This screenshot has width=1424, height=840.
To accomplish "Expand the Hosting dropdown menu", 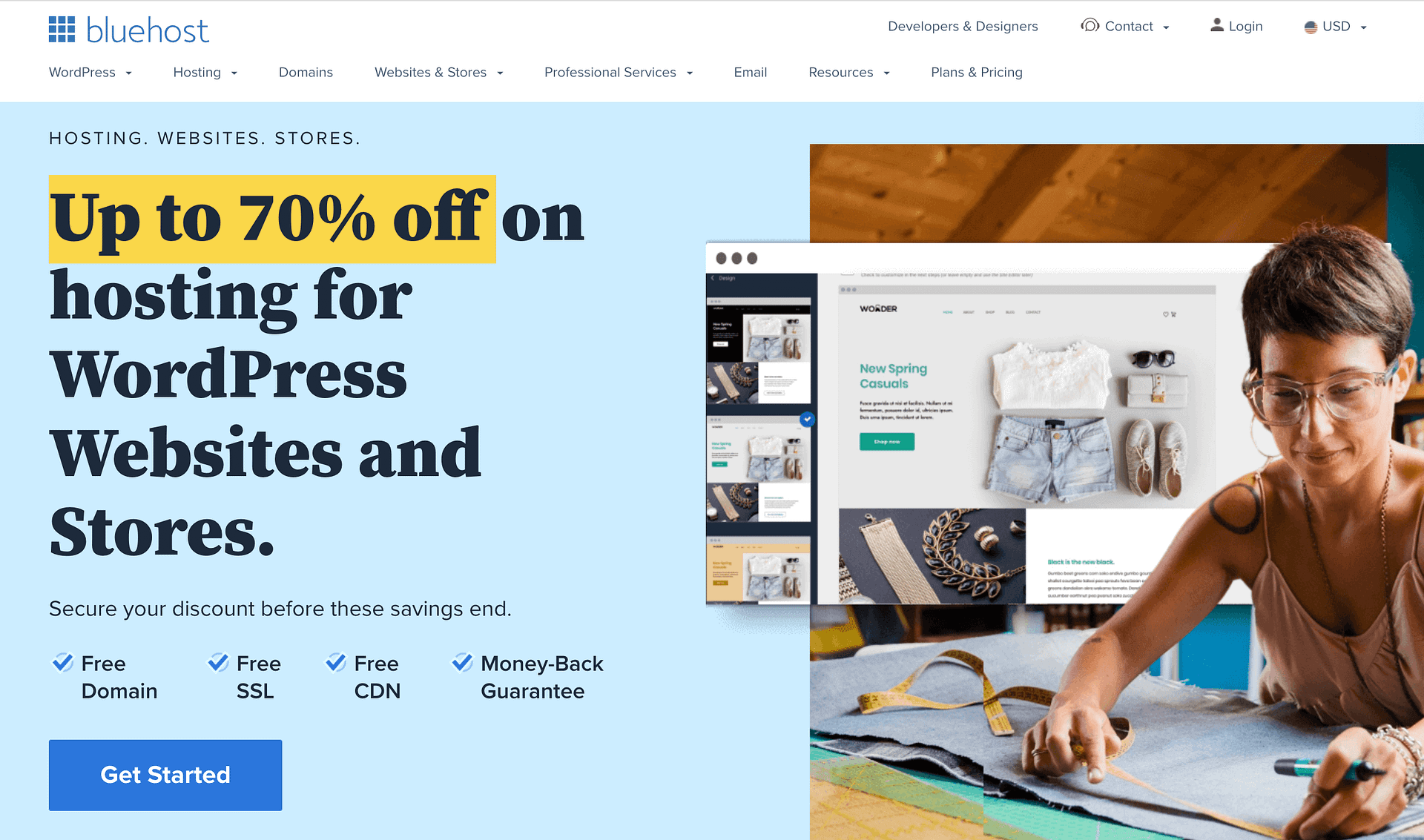I will pos(204,72).
